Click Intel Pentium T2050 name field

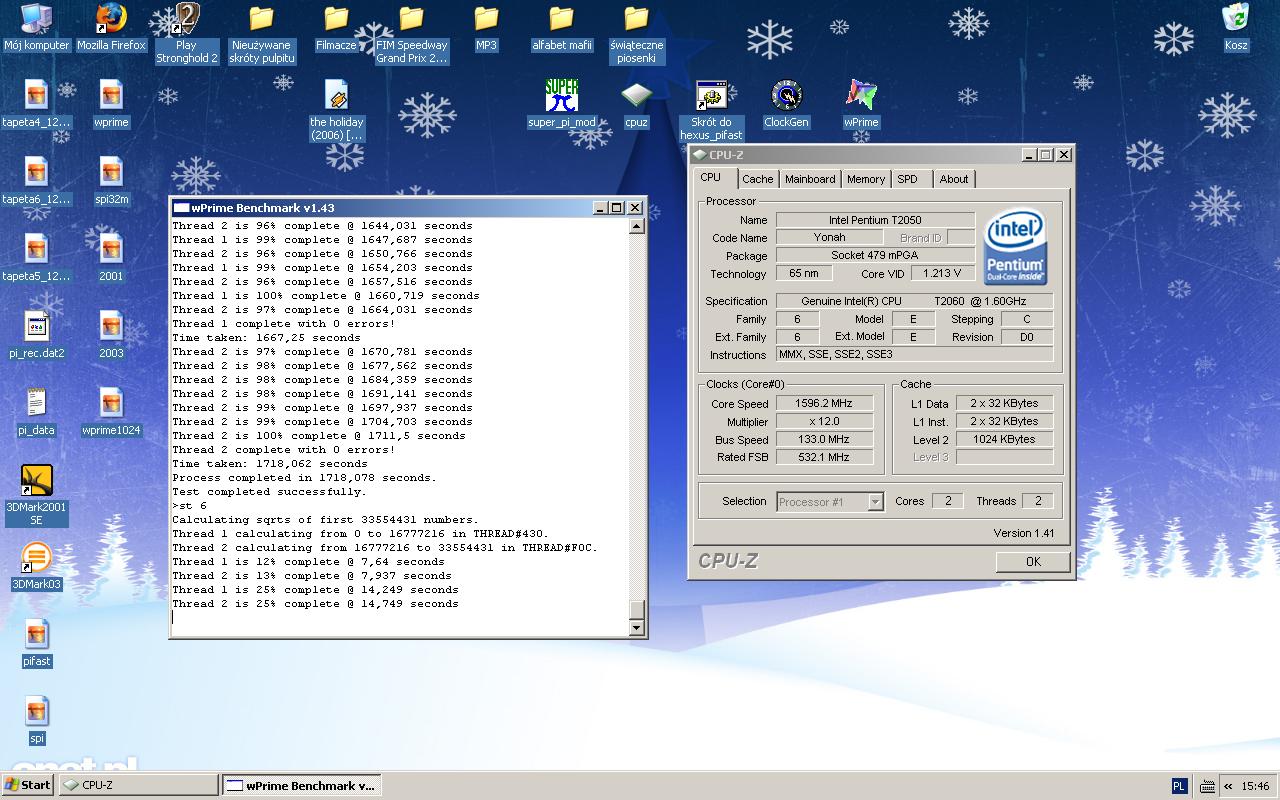(875, 220)
